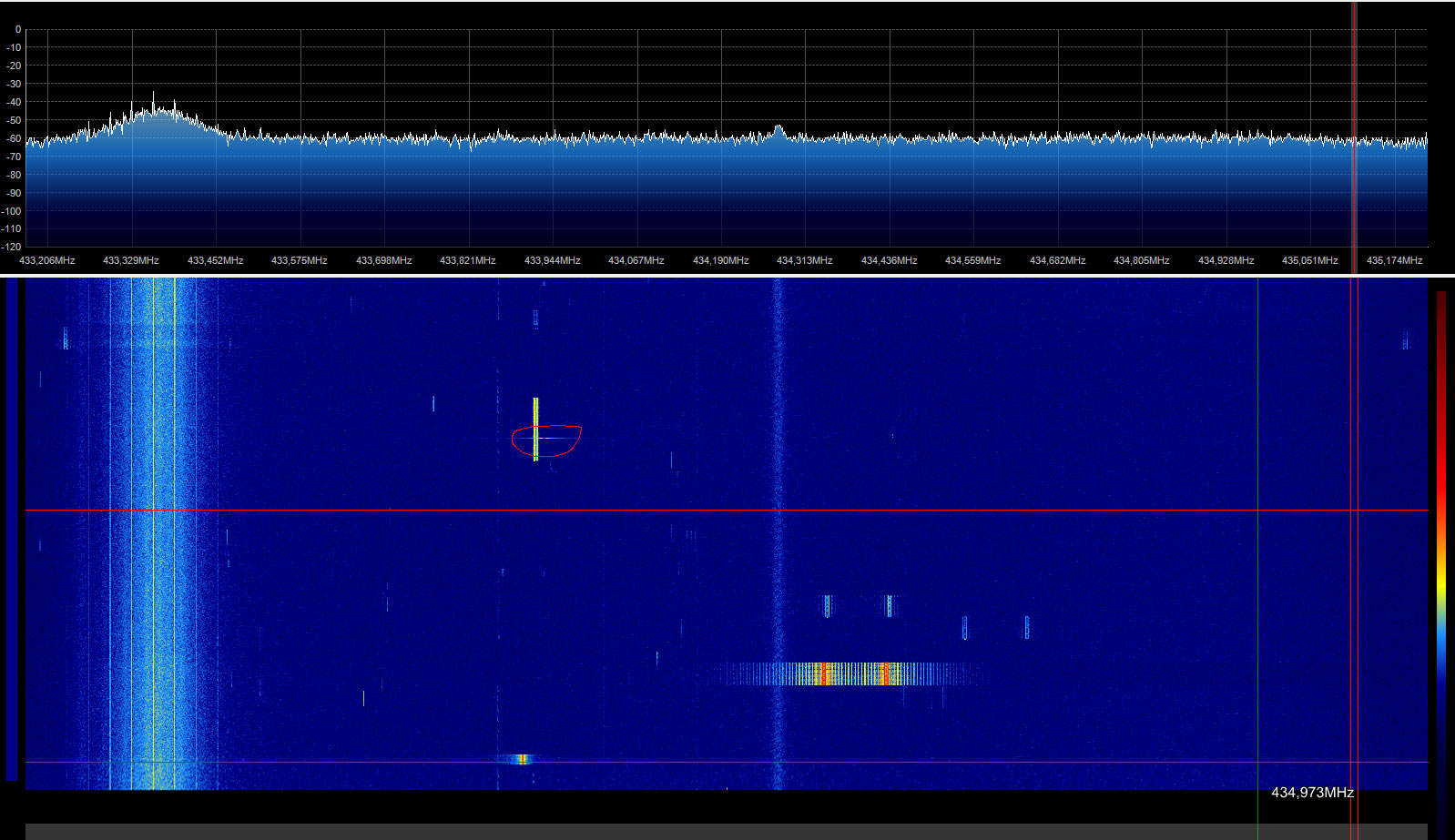This screenshot has width=1455, height=840.
Task: Click the short yellow signal near waterfall bottom
Action: pyautogui.click(x=520, y=759)
